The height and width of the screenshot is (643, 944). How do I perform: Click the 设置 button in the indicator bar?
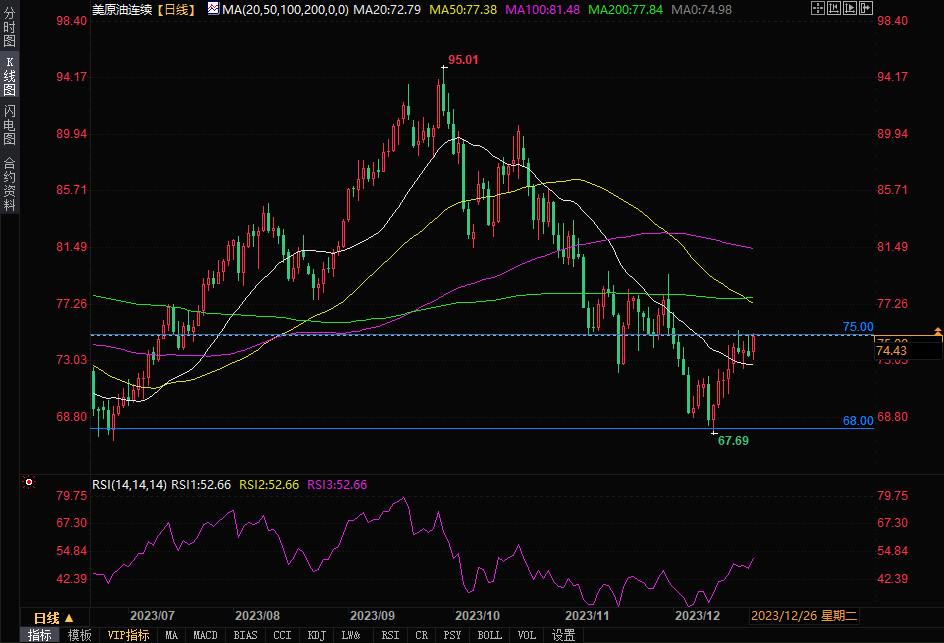(563, 635)
